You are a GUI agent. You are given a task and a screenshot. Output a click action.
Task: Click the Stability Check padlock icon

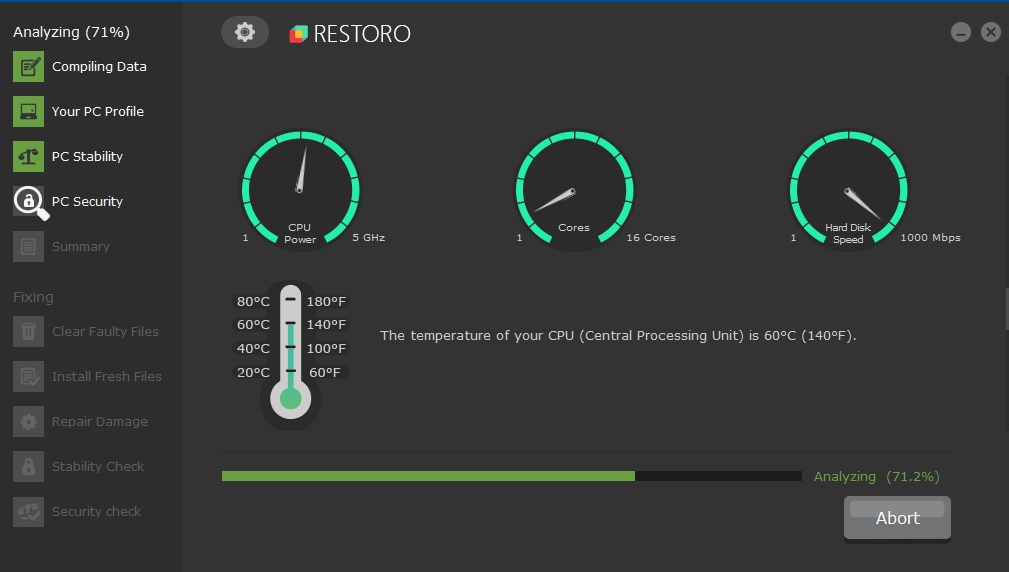pos(28,466)
